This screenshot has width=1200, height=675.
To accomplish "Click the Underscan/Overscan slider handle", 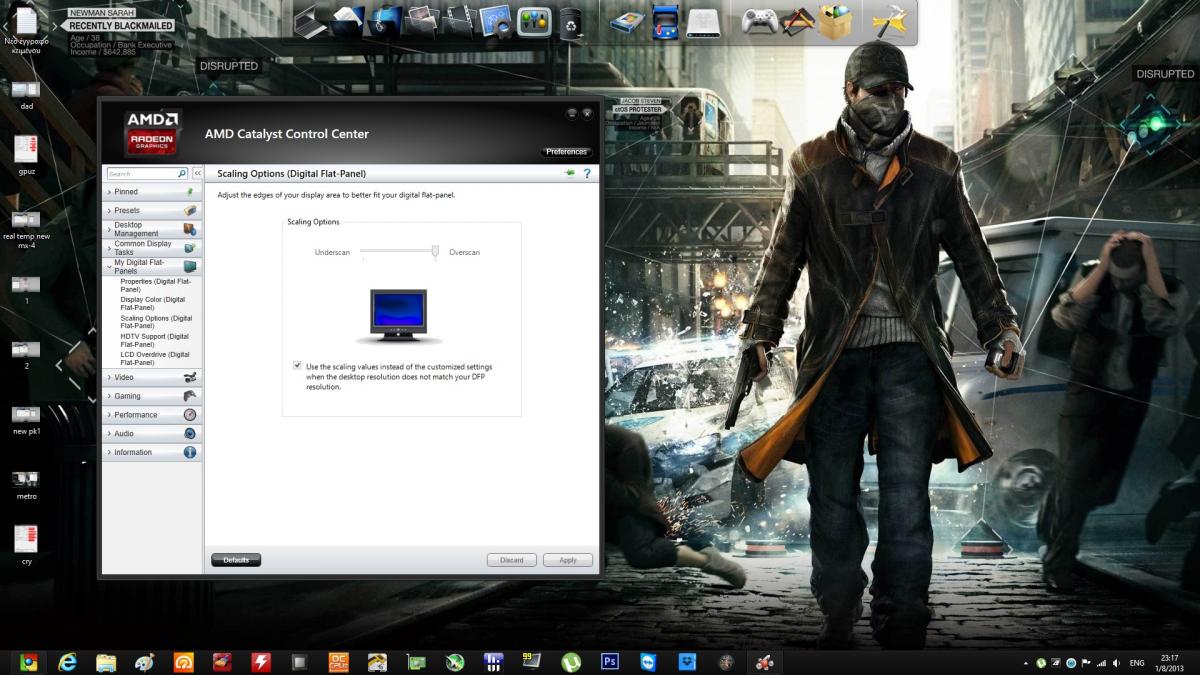I will click(435, 251).
